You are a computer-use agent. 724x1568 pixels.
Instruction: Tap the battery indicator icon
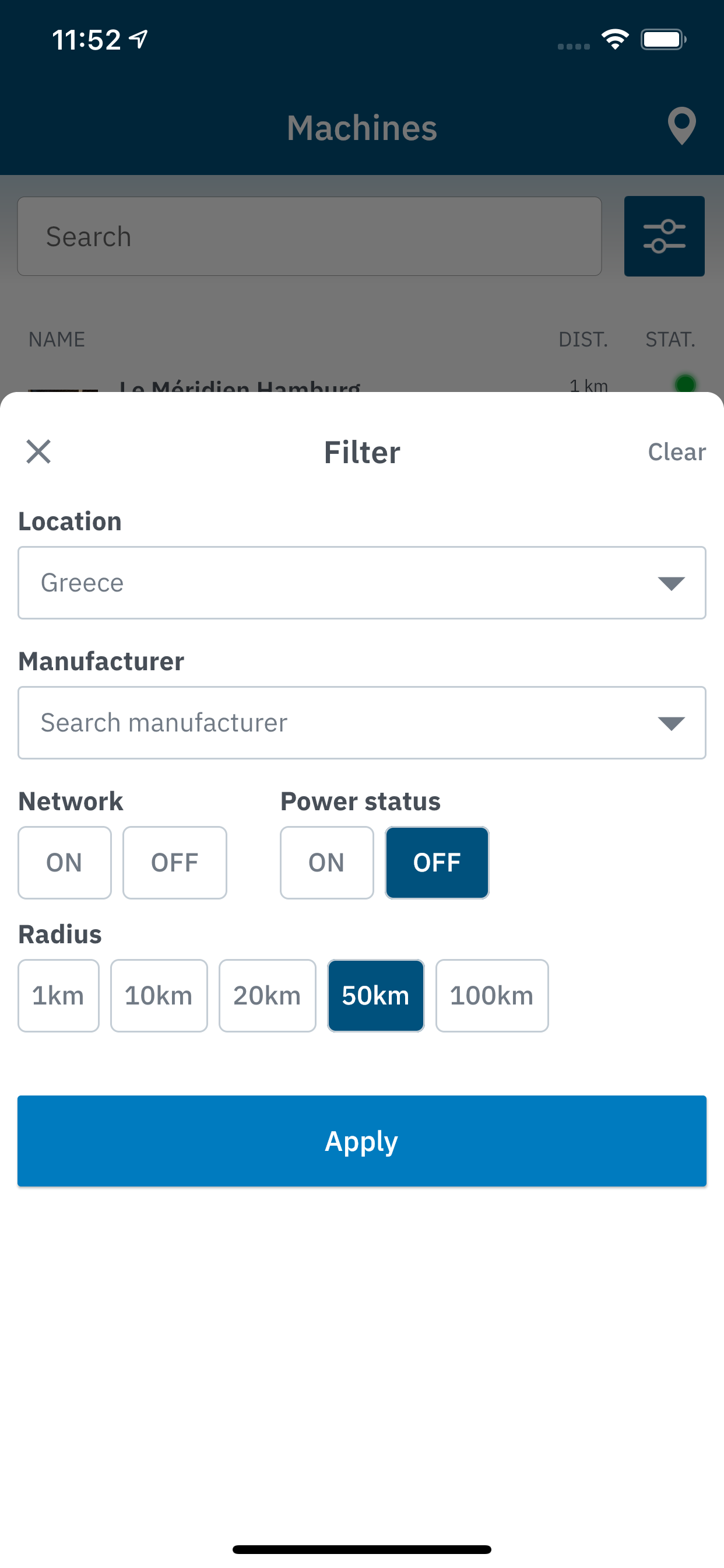click(663, 40)
